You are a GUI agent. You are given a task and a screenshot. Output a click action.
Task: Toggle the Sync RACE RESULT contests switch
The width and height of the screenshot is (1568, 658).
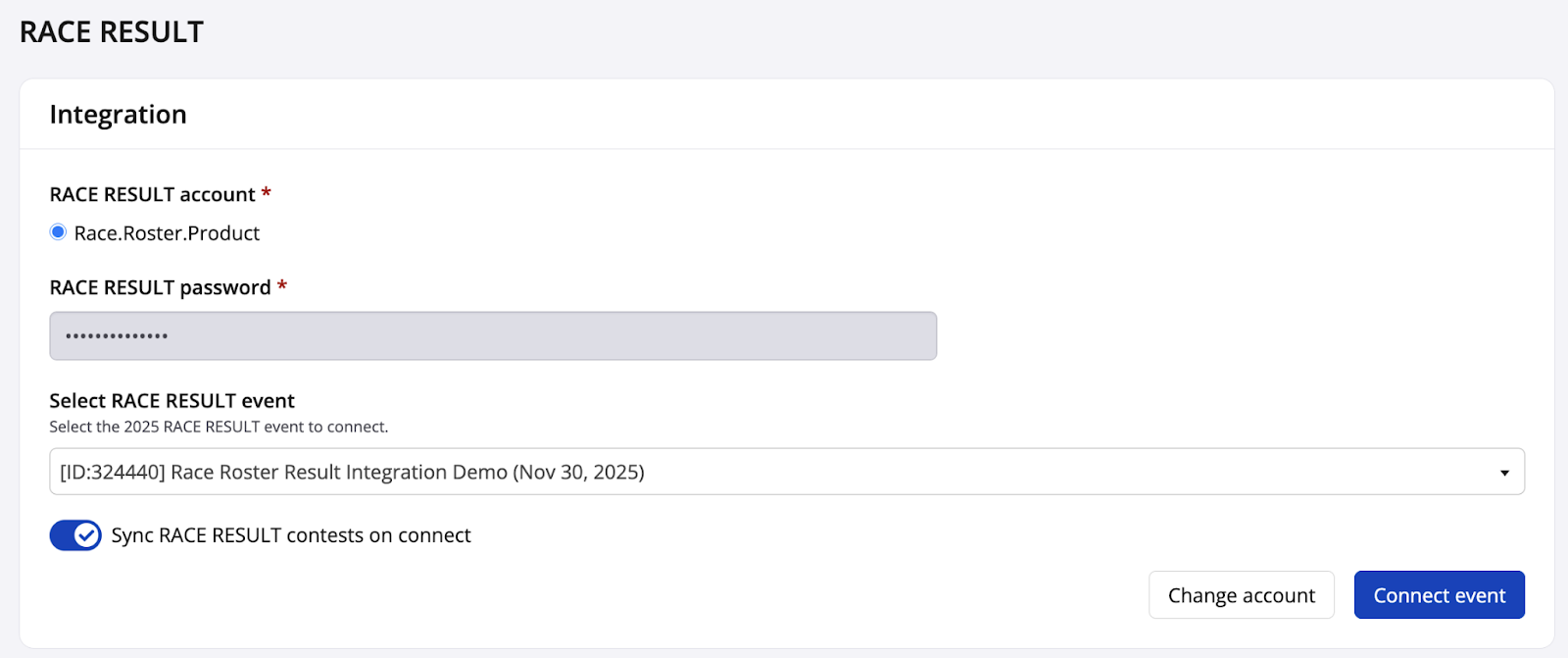click(x=75, y=535)
